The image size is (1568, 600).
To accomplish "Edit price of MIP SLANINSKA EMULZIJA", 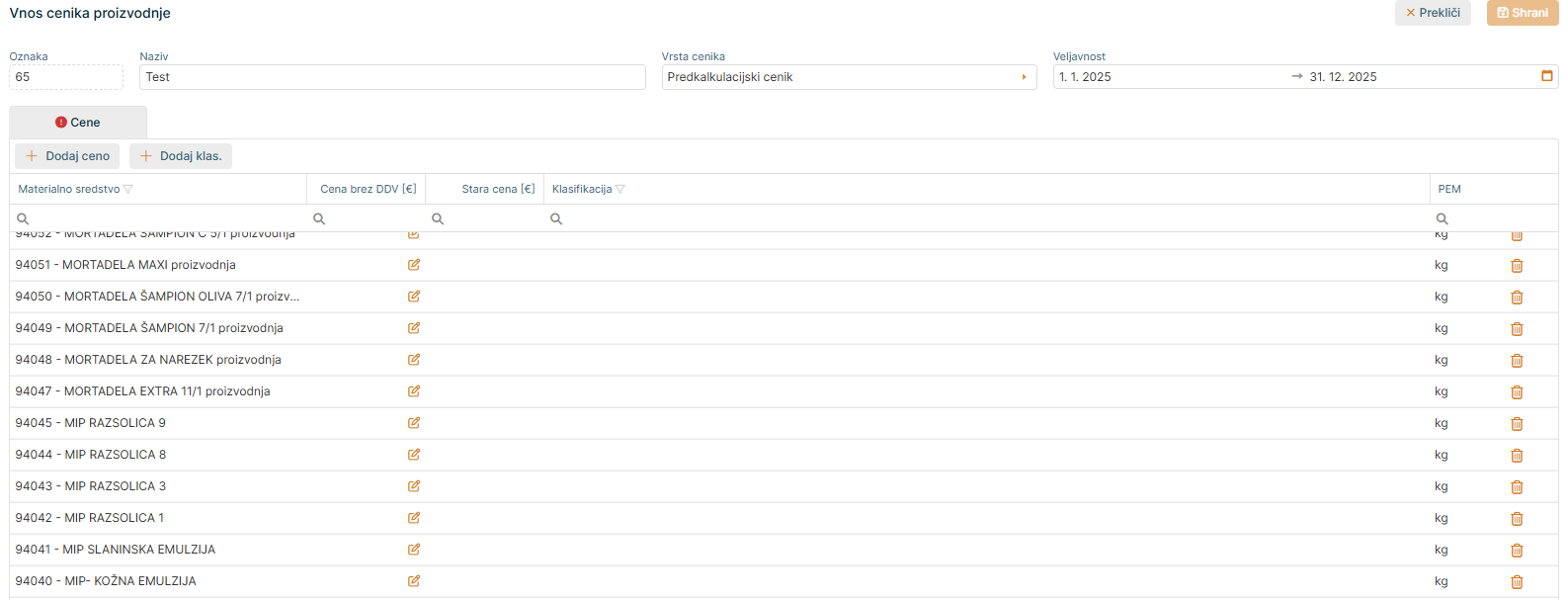I will coord(414,550).
